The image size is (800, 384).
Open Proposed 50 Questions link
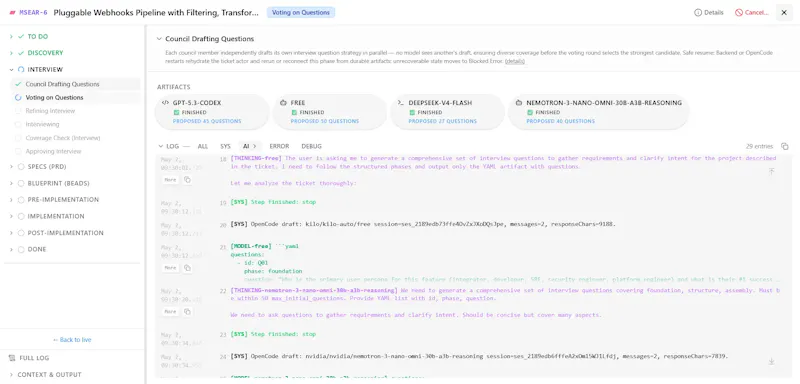tap(324, 121)
